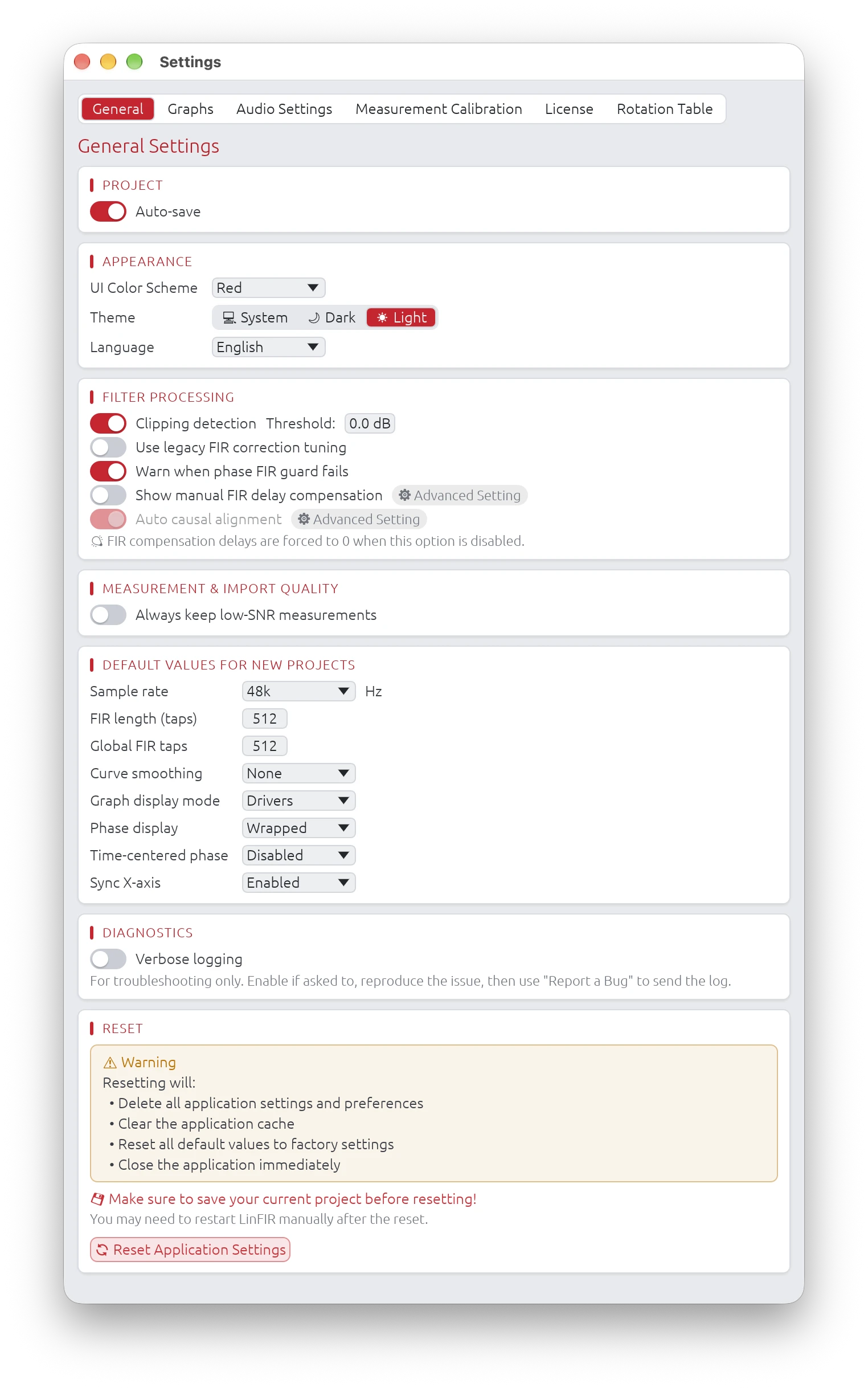The image size is (868, 1388).
Task: Click green zoom button of Settings window
Action: (x=134, y=62)
